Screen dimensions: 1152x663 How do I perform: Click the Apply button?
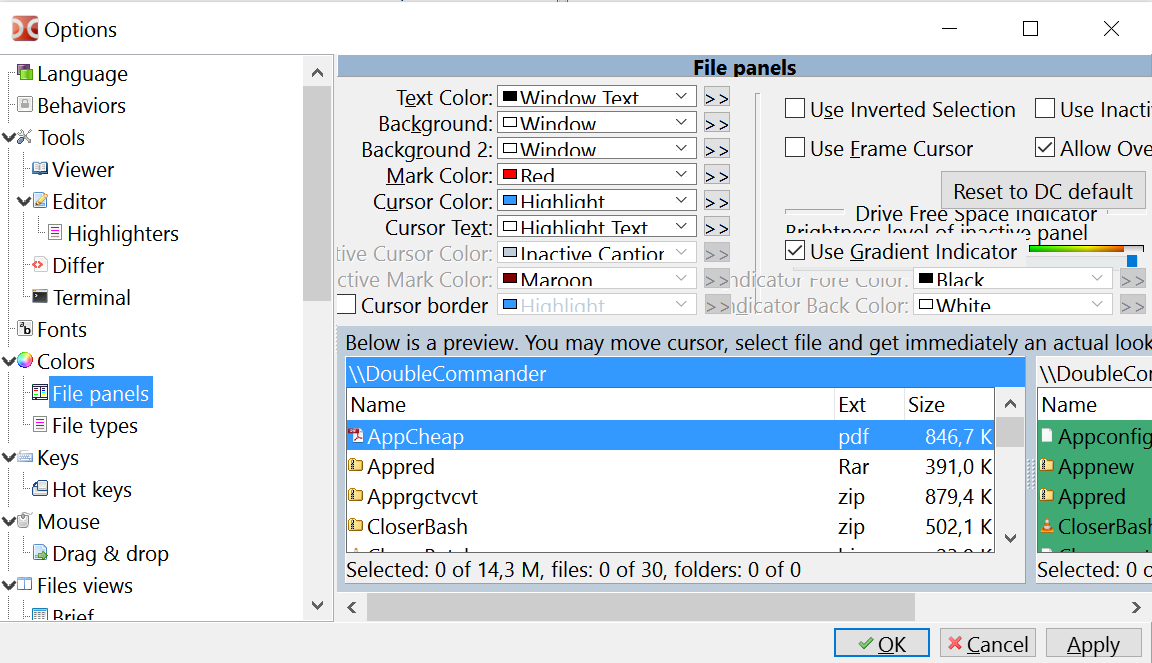coord(1093,645)
